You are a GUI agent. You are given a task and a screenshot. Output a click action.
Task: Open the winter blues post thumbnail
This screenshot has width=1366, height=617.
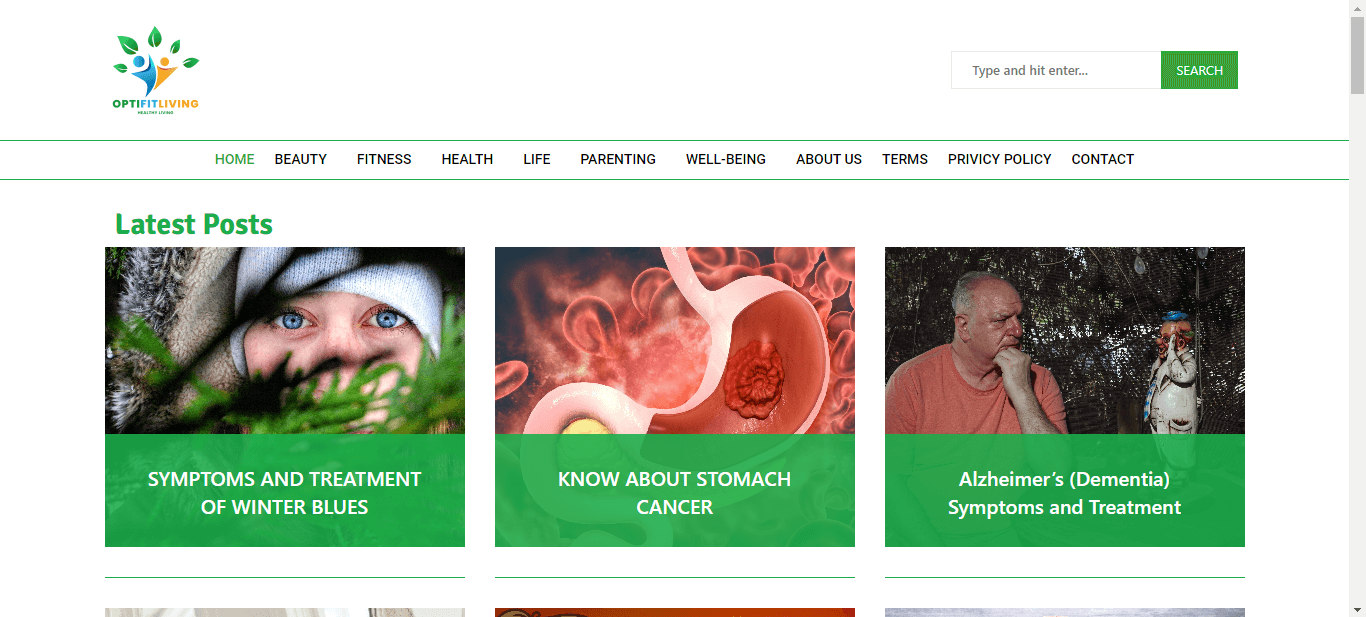pyautogui.click(x=285, y=340)
